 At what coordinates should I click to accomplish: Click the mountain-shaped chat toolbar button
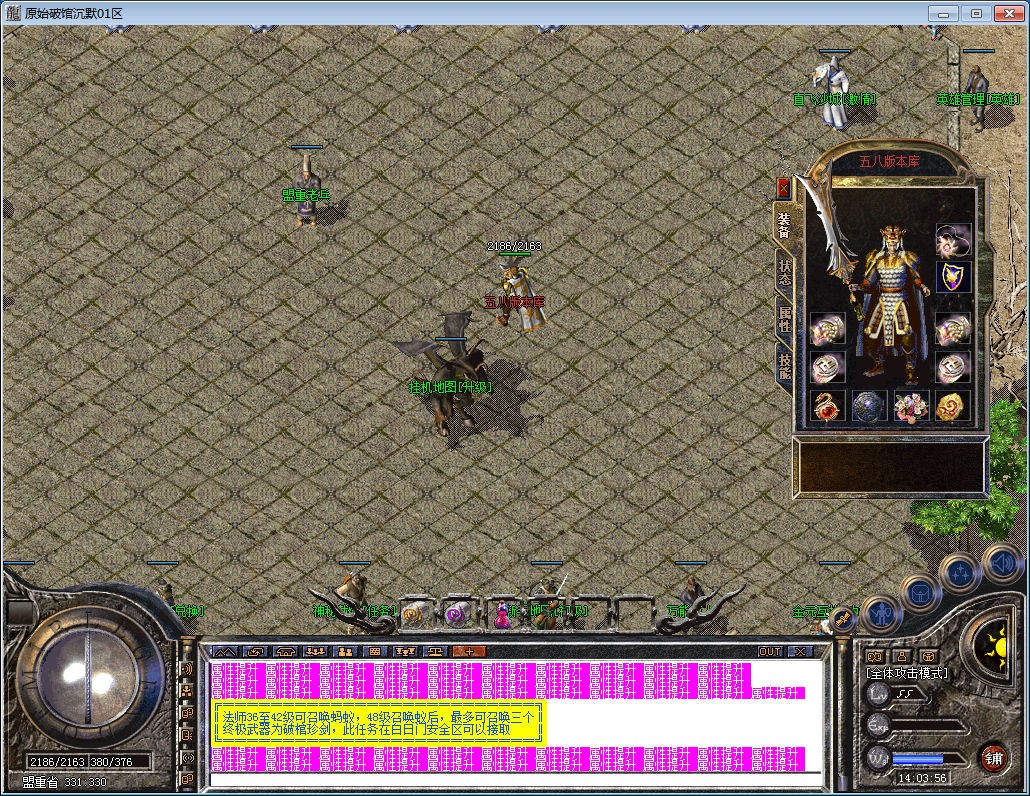(225, 652)
